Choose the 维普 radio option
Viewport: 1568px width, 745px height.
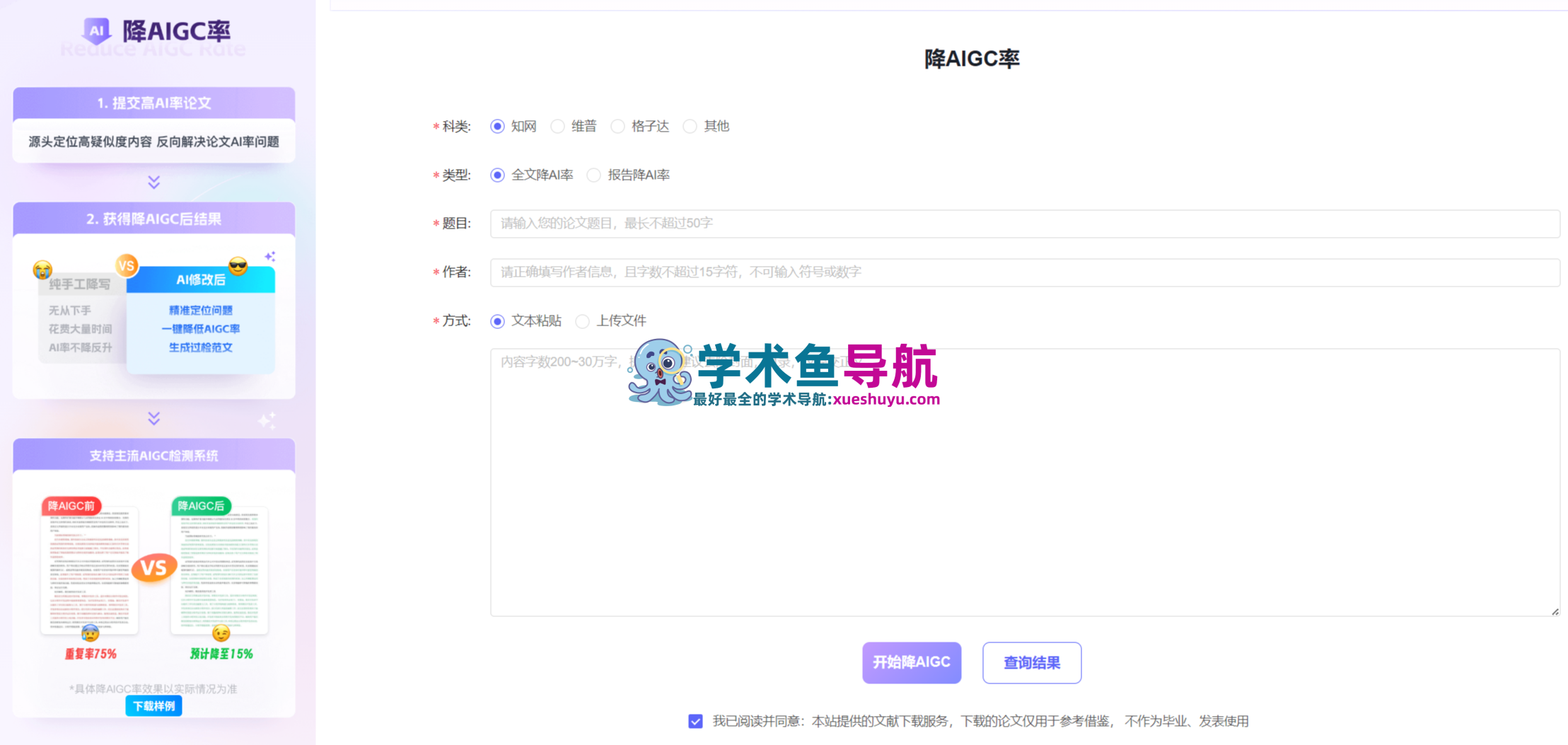[558, 127]
